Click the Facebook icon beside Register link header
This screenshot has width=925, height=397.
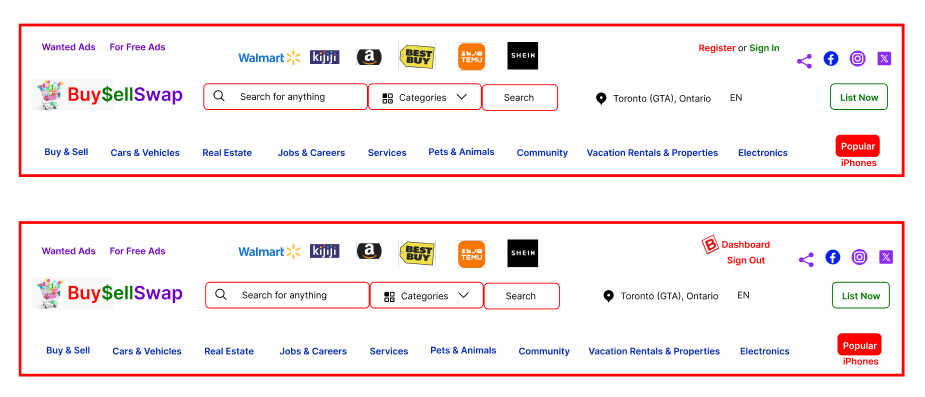[831, 58]
